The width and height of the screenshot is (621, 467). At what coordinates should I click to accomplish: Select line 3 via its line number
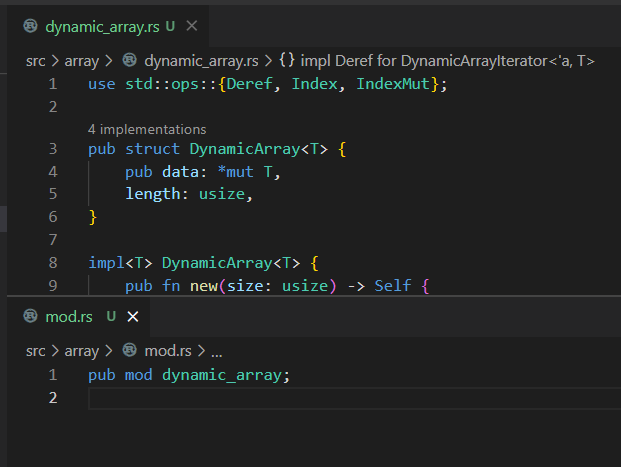53,149
